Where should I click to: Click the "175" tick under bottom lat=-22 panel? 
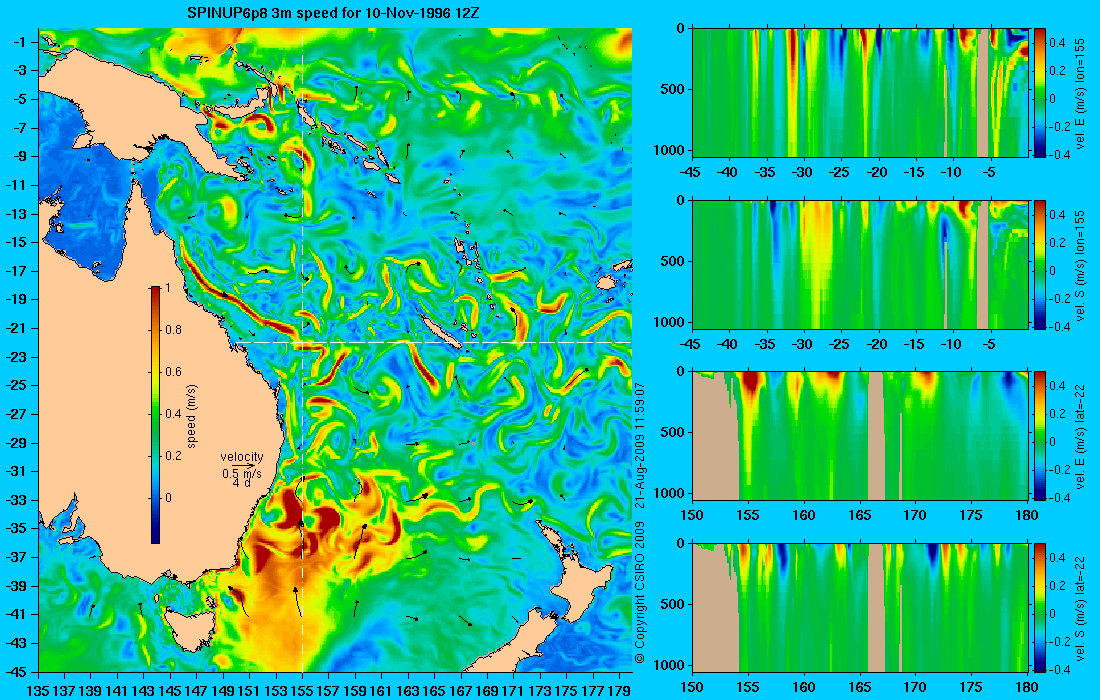[x=972, y=687]
